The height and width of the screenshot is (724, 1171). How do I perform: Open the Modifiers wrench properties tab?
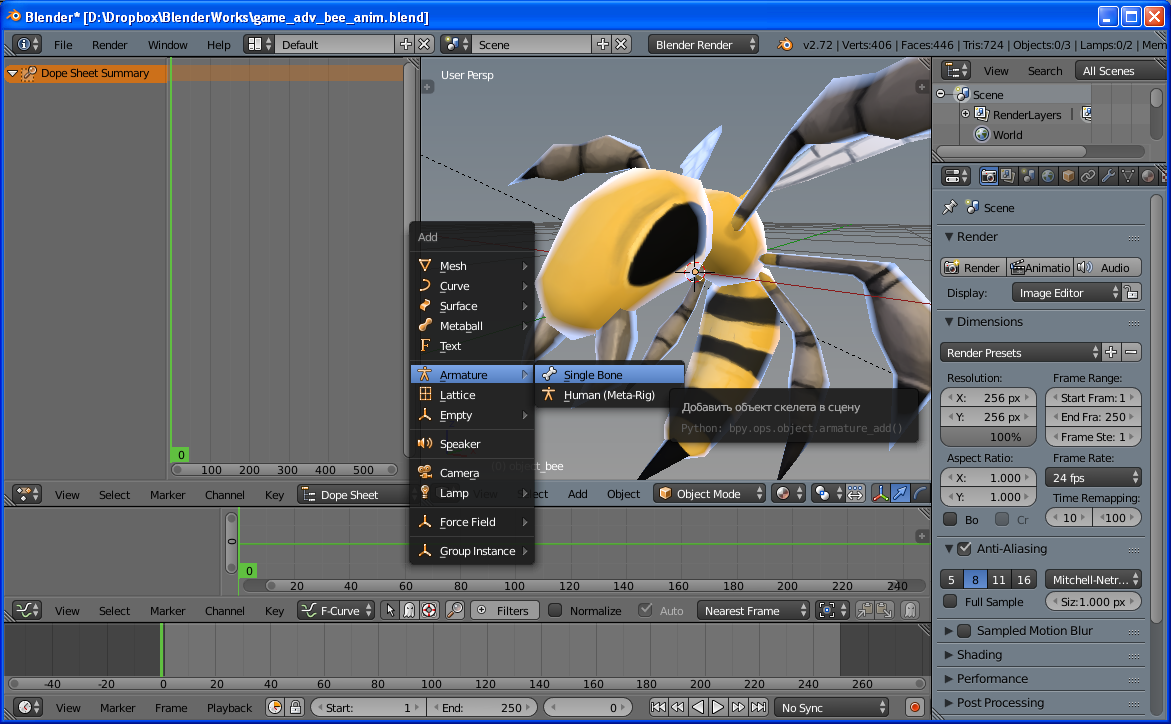click(1108, 176)
